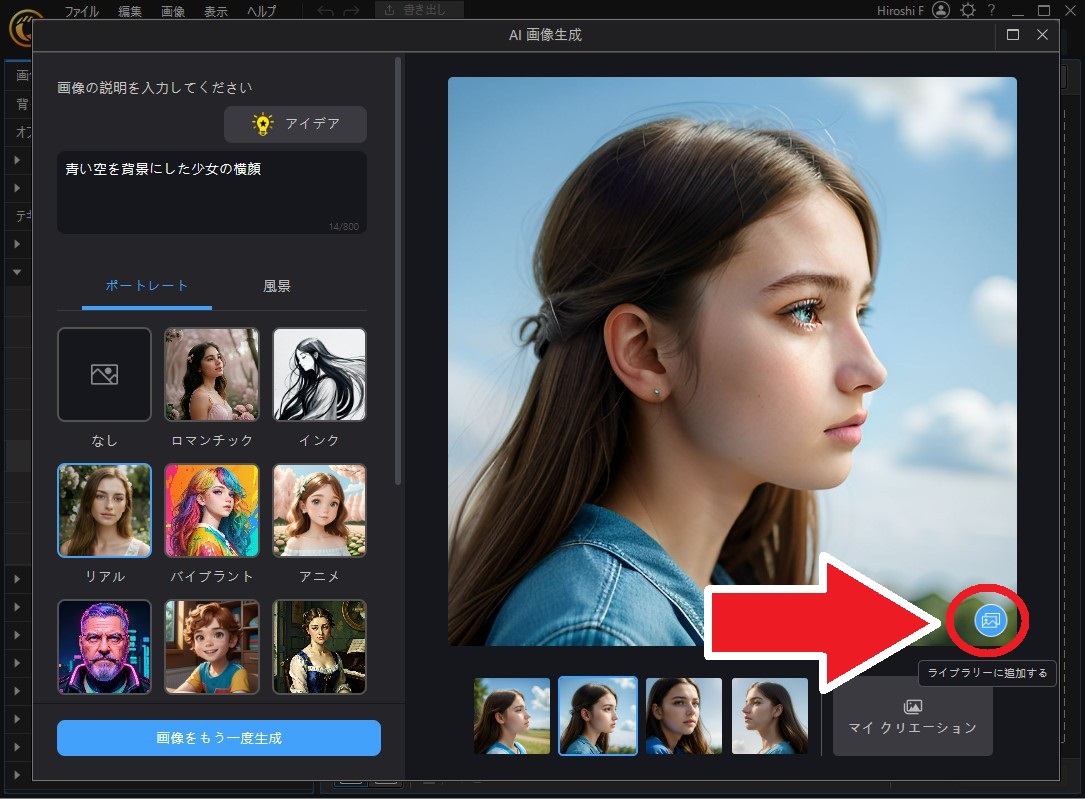Maximize the AI 画像生成 dialog
The height and width of the screenshot is (799, 1085).
[1013, 35]
